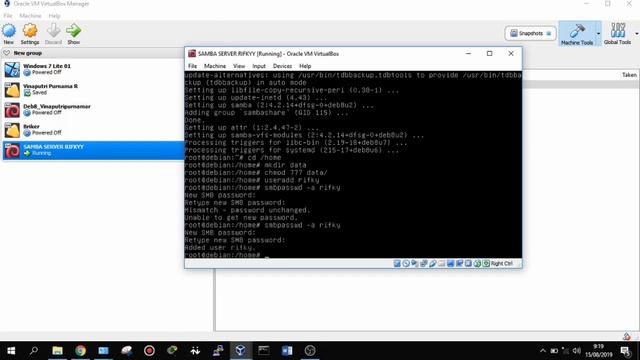This screenshot has height=360, width=640.
Task: Switch to VirtualBox taskbar icon
Action: click(240, 351)
